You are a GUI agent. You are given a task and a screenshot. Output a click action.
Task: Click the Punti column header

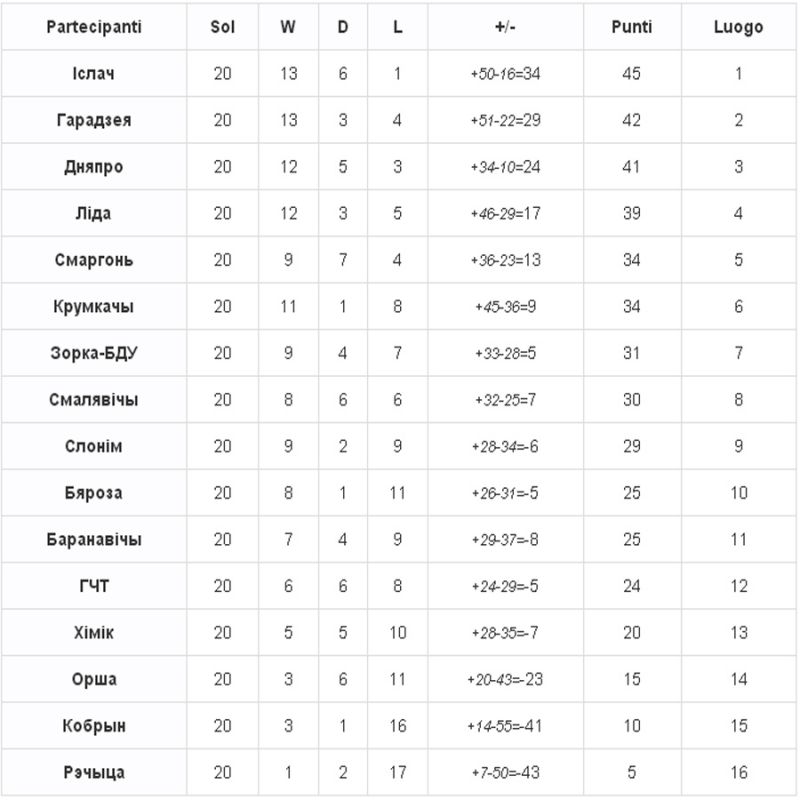pos(631,27)
